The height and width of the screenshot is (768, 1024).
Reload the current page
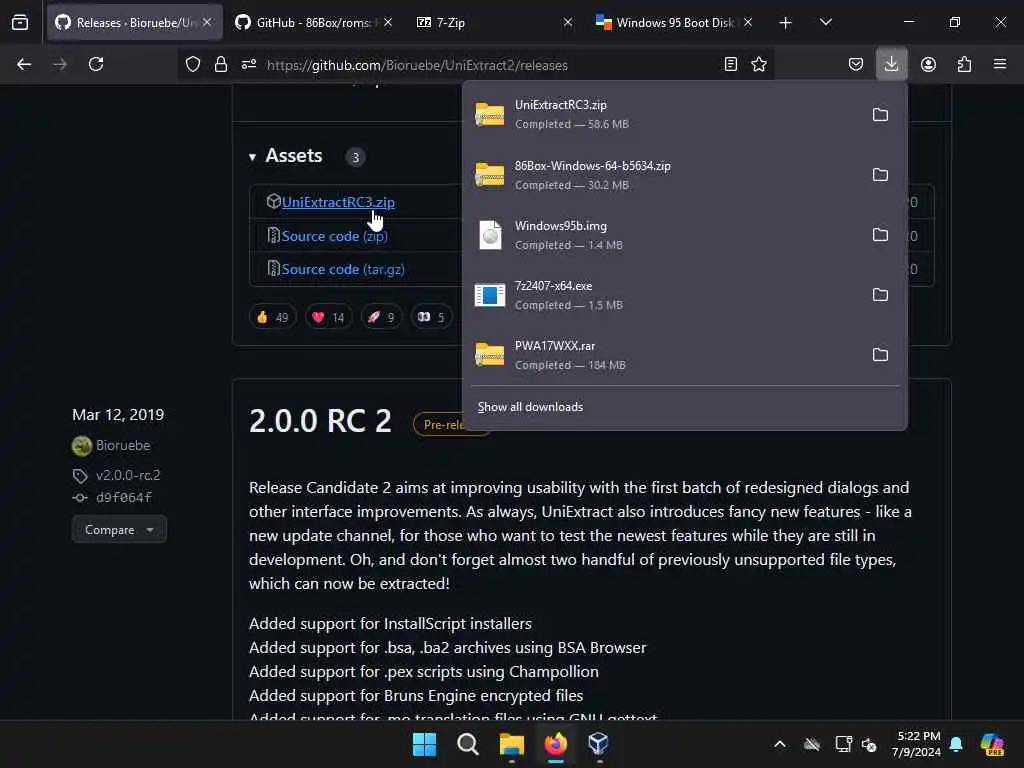coord(96,64)
